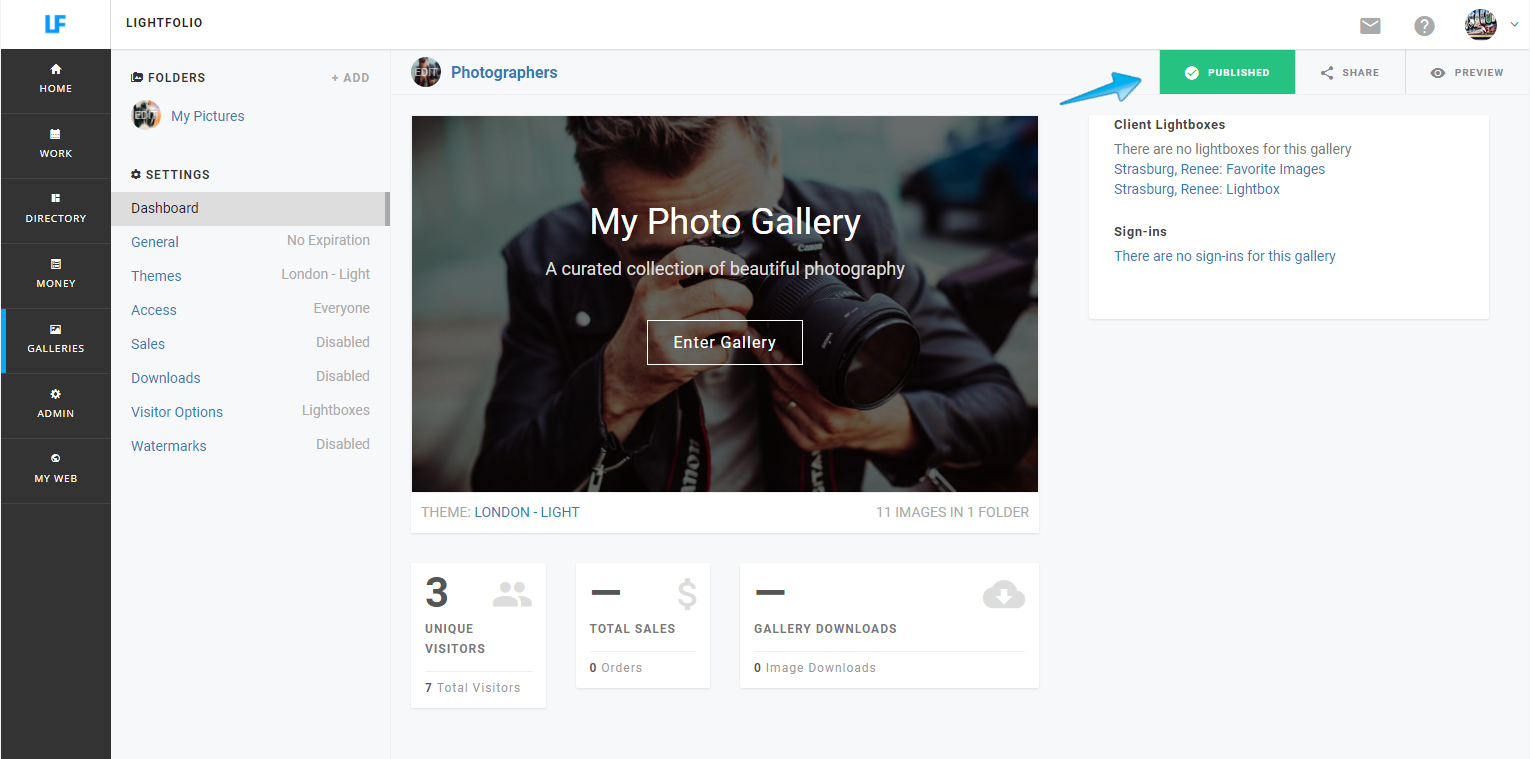Open the help question mark icon
This screenshot has width=1530, height=759.
[x=1424, y=26]
